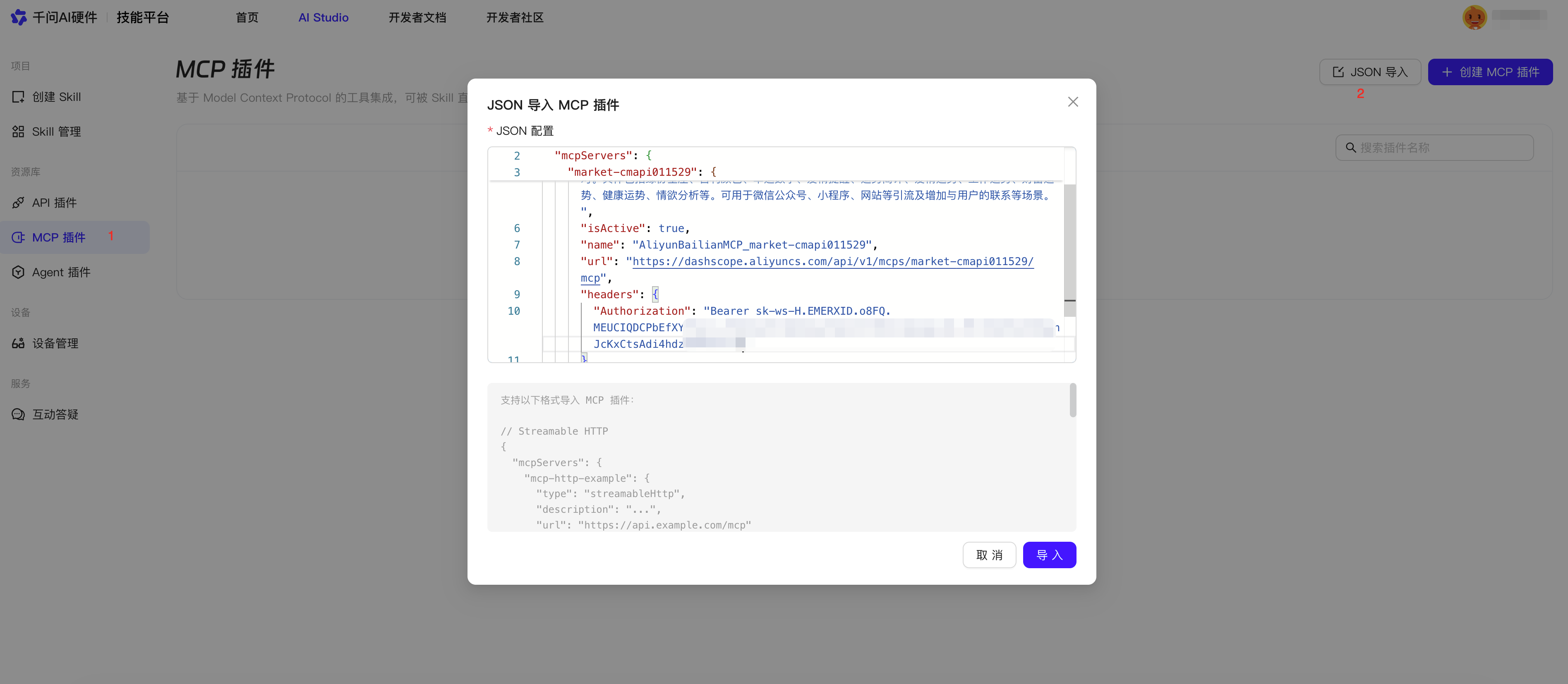The image size is (1568, 684).
Task: Click the Skill 管理 grid icon
Action: [18, 132]
